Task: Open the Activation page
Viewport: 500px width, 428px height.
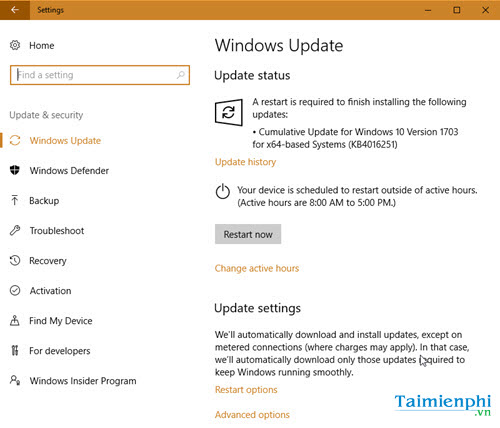Action: point(50,291)
